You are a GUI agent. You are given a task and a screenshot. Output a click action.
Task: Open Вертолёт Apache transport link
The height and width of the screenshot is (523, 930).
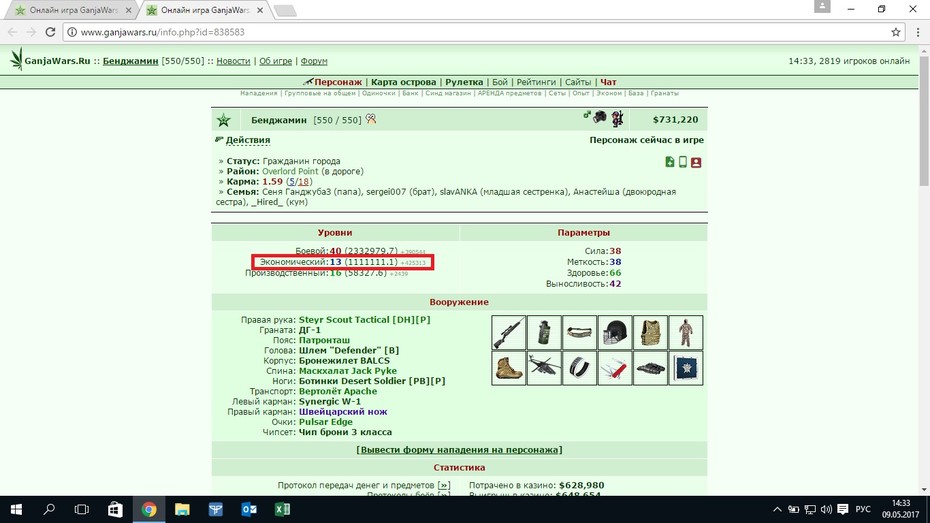point(337,391)
